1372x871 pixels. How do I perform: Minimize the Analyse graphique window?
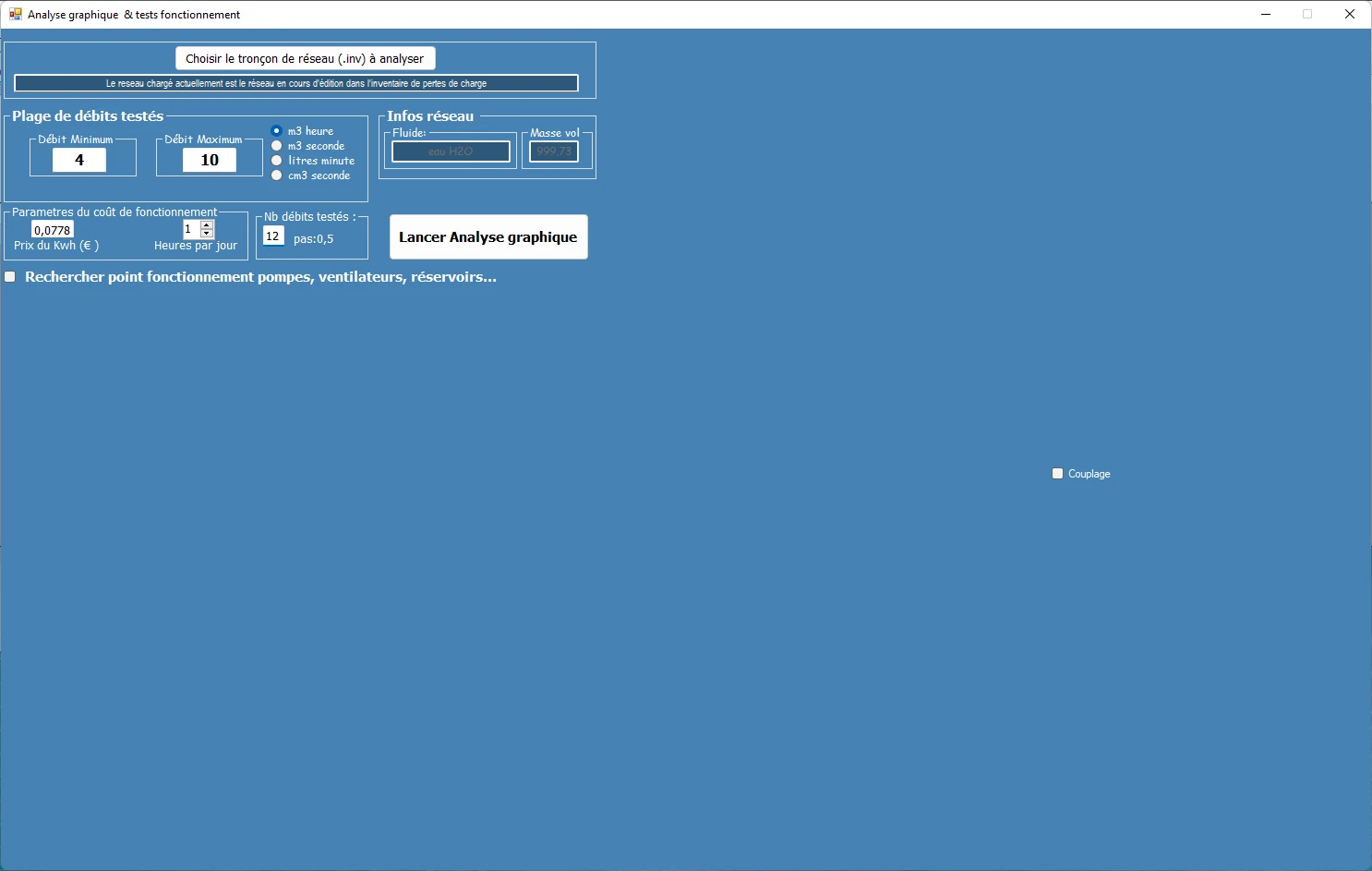click(1266, 14)
